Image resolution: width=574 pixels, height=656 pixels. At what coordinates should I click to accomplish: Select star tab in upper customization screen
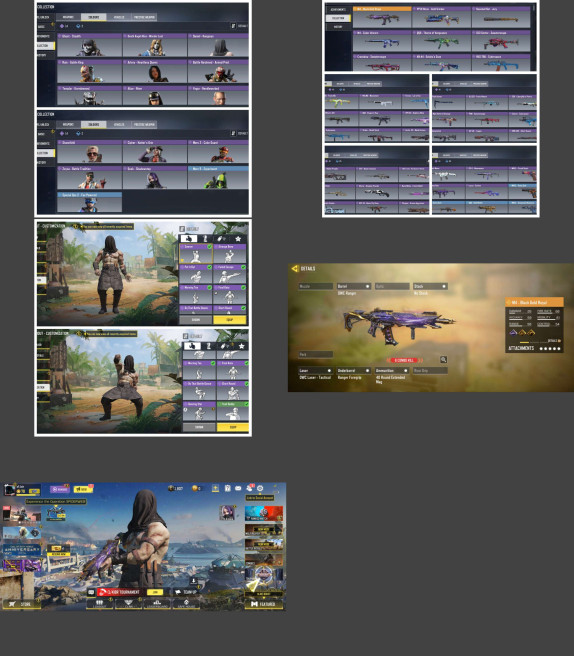click(238, 239)
